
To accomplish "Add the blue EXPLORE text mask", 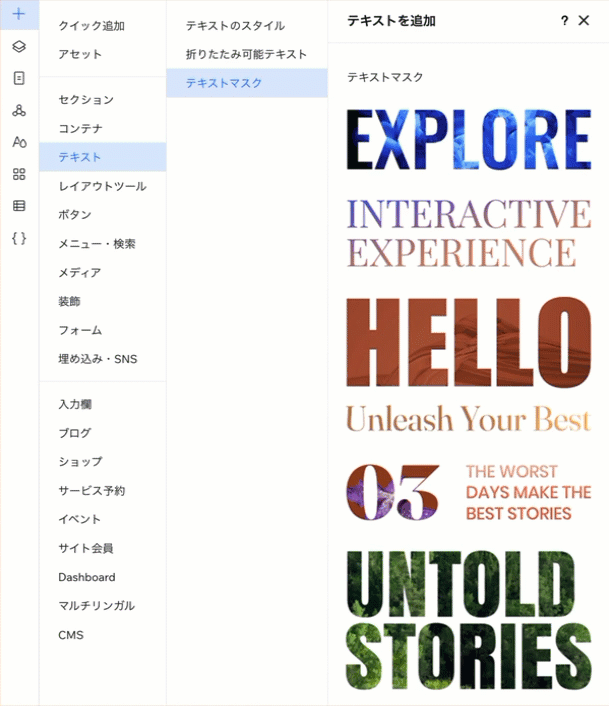I will pyautogui.click(x=468, y=140).
